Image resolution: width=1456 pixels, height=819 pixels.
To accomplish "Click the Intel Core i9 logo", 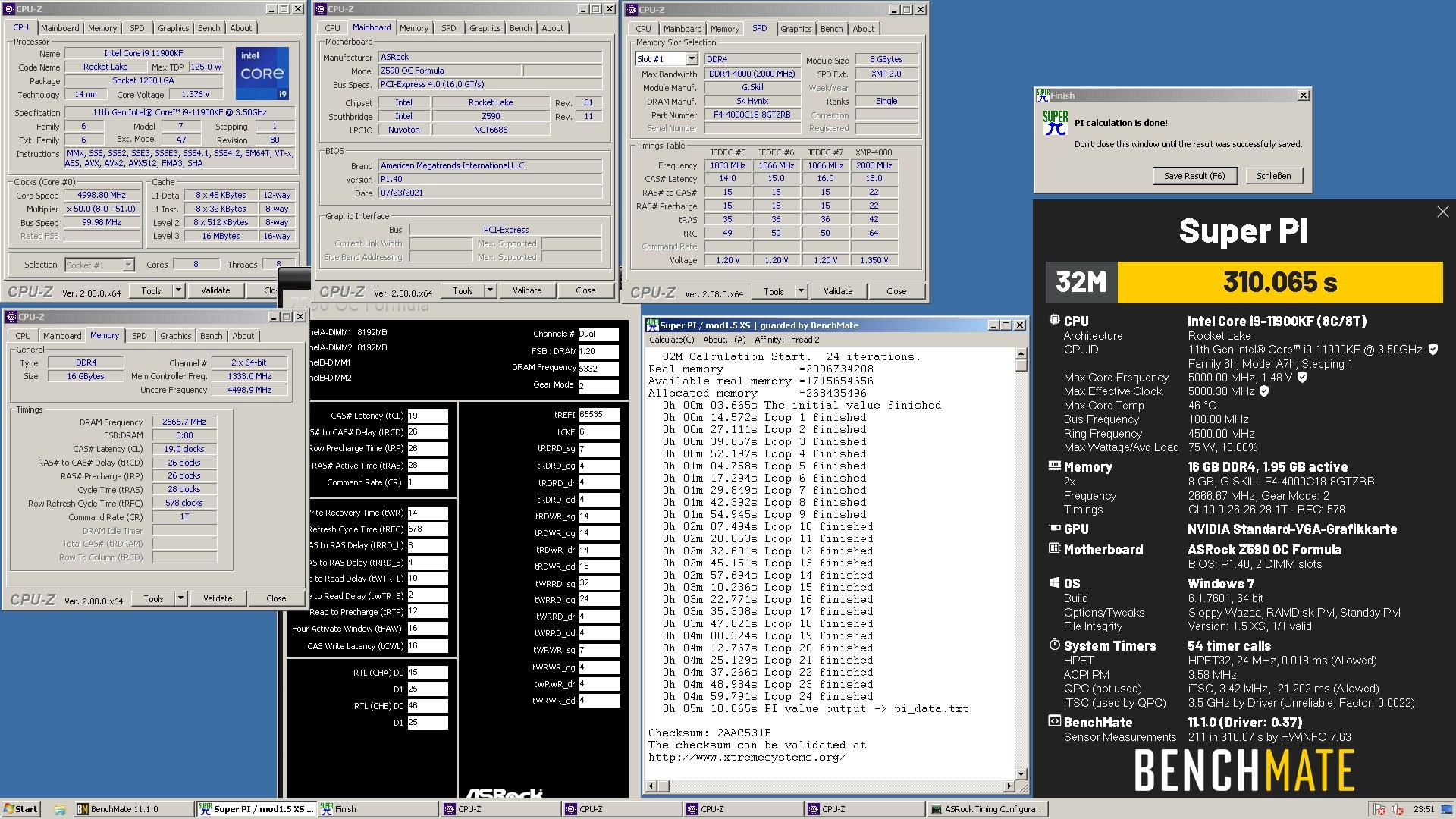I will [x=262, y=74].
